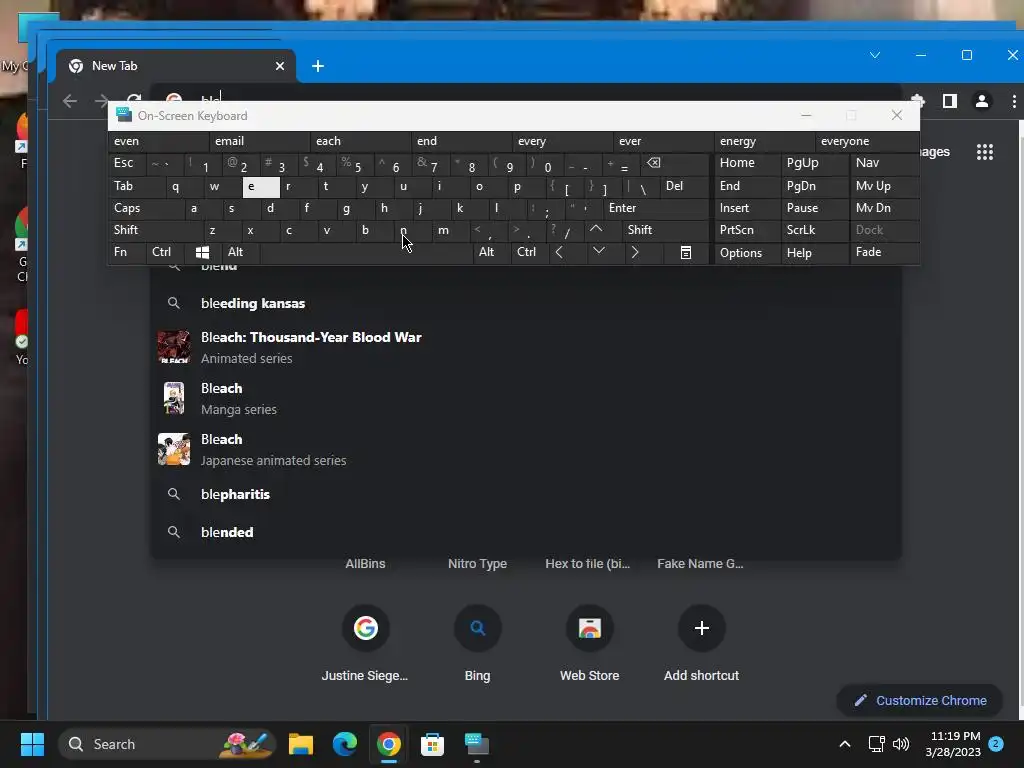Open the Windows Start menu
This screenshot has height=768, width=1024.
(x=32, y=744)
